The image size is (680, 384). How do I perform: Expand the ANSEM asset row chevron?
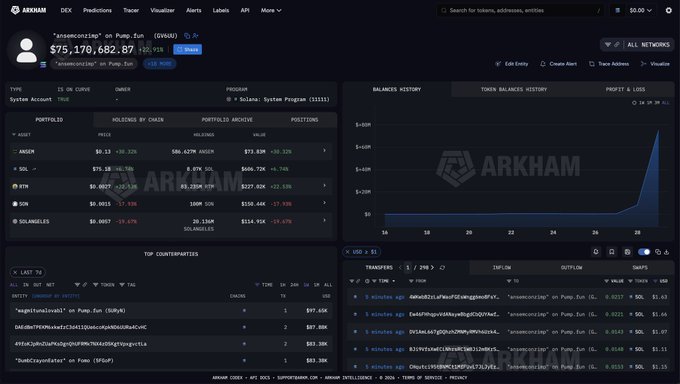[x=324, y=151]
